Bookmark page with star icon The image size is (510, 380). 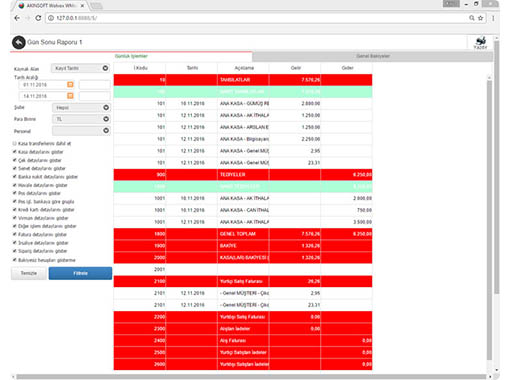(x=480, y=18)
